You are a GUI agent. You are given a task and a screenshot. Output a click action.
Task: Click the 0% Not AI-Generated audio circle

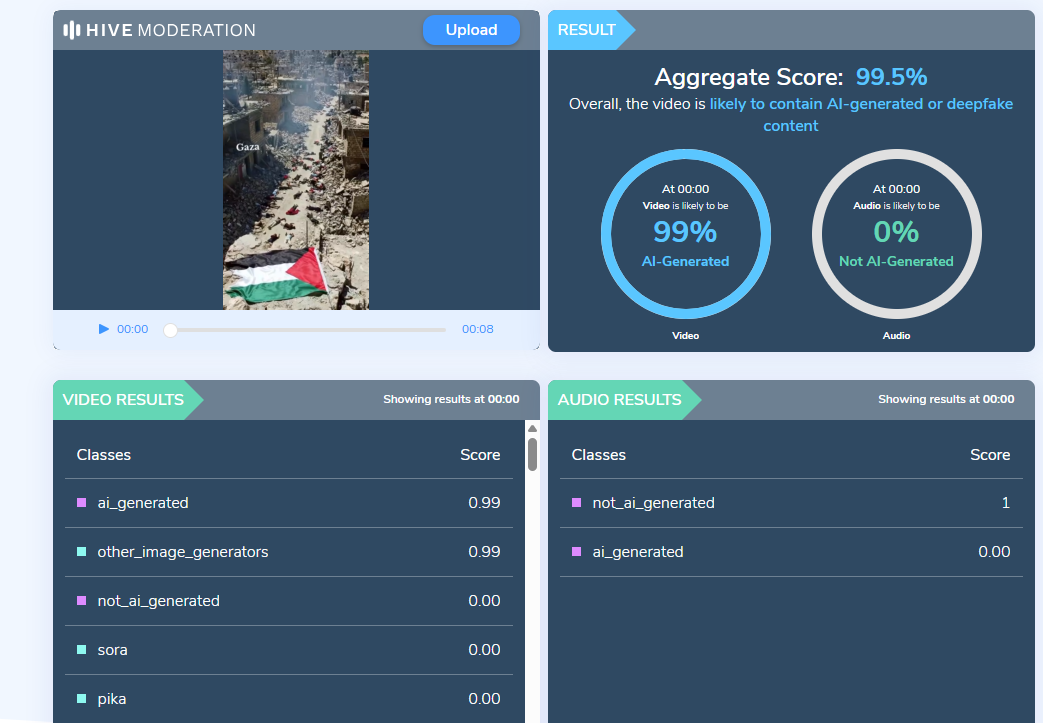(896, 234)
